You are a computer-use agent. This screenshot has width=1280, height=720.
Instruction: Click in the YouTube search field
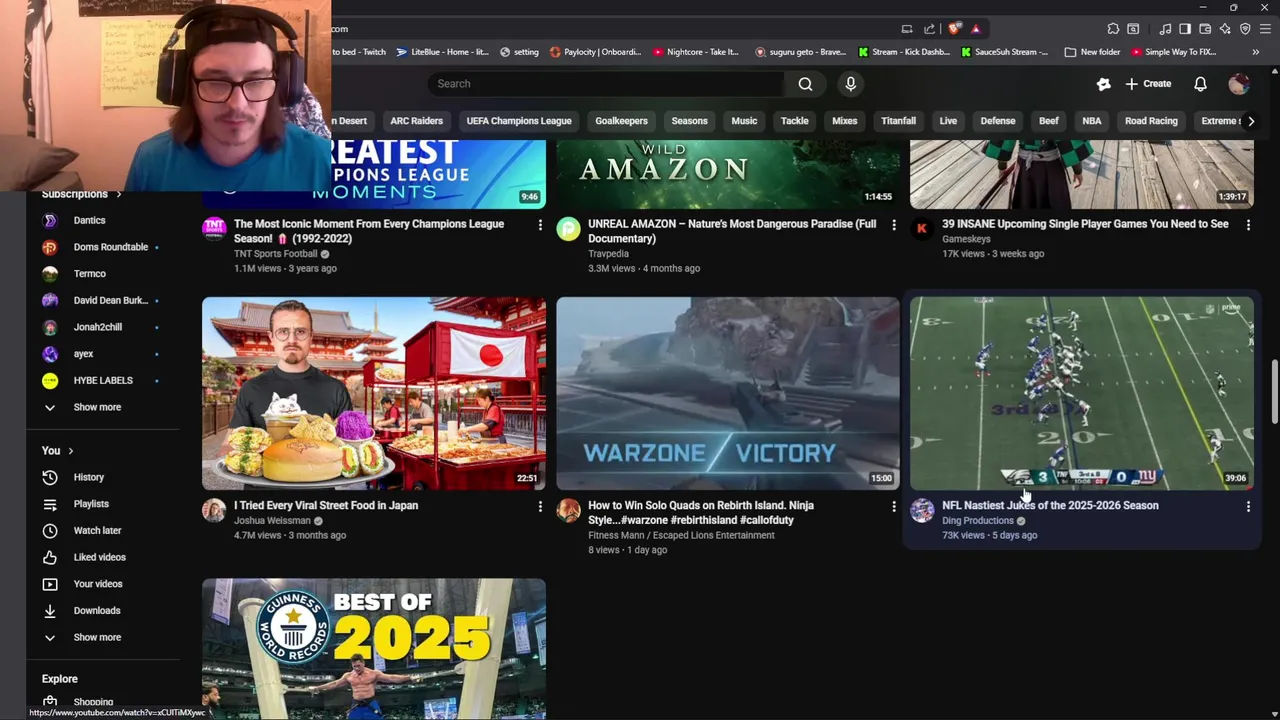pos(607,84)
